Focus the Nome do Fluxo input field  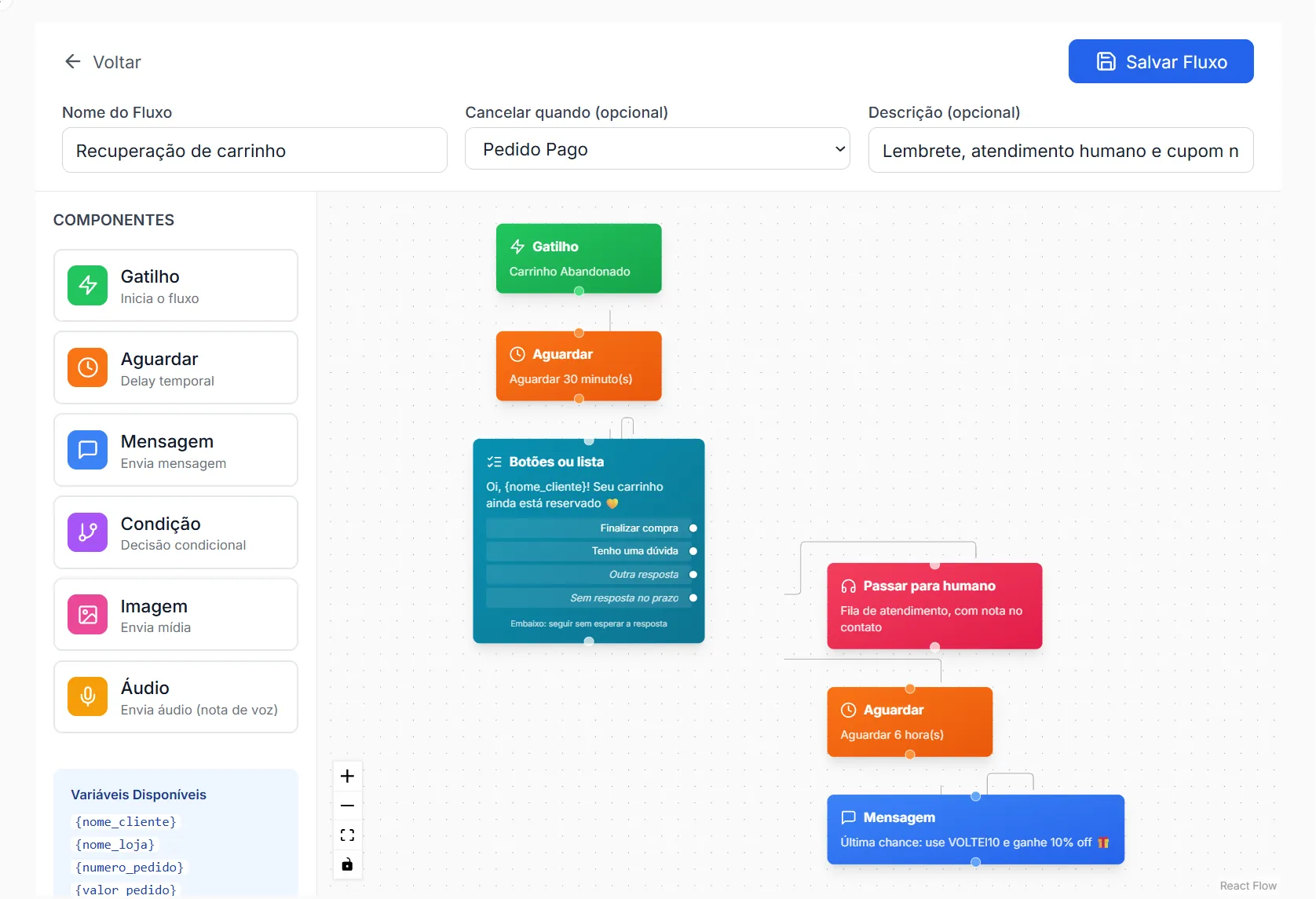[x=254, y=150]
